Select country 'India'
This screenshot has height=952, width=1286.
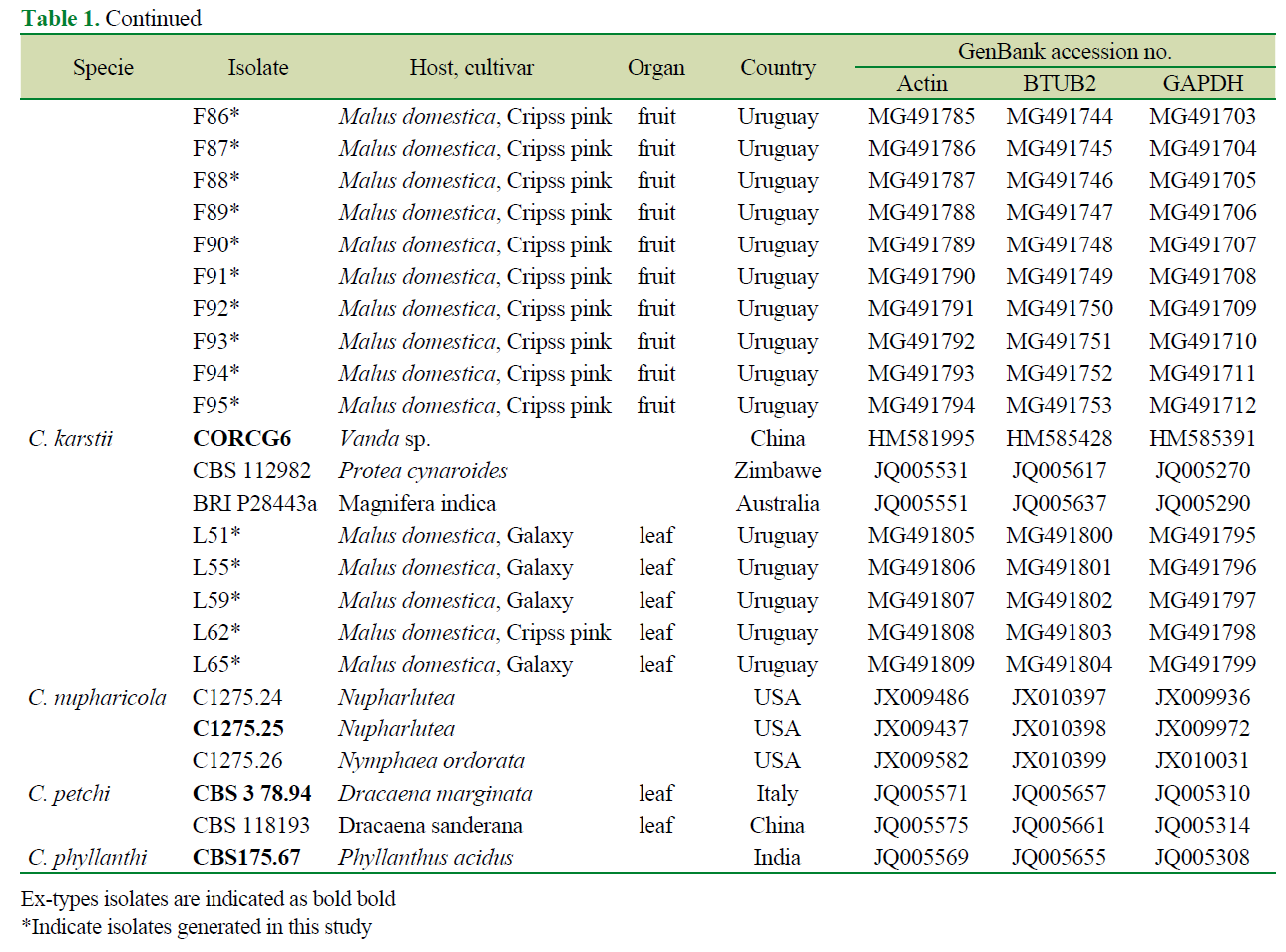[x=777, y=857]
